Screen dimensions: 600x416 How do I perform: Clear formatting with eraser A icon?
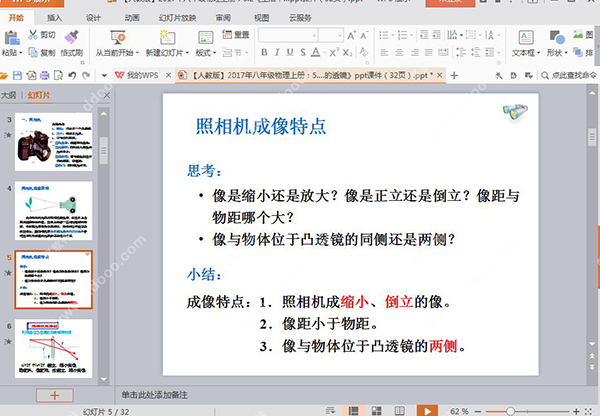pyautogui.click(x=364, y=52)
